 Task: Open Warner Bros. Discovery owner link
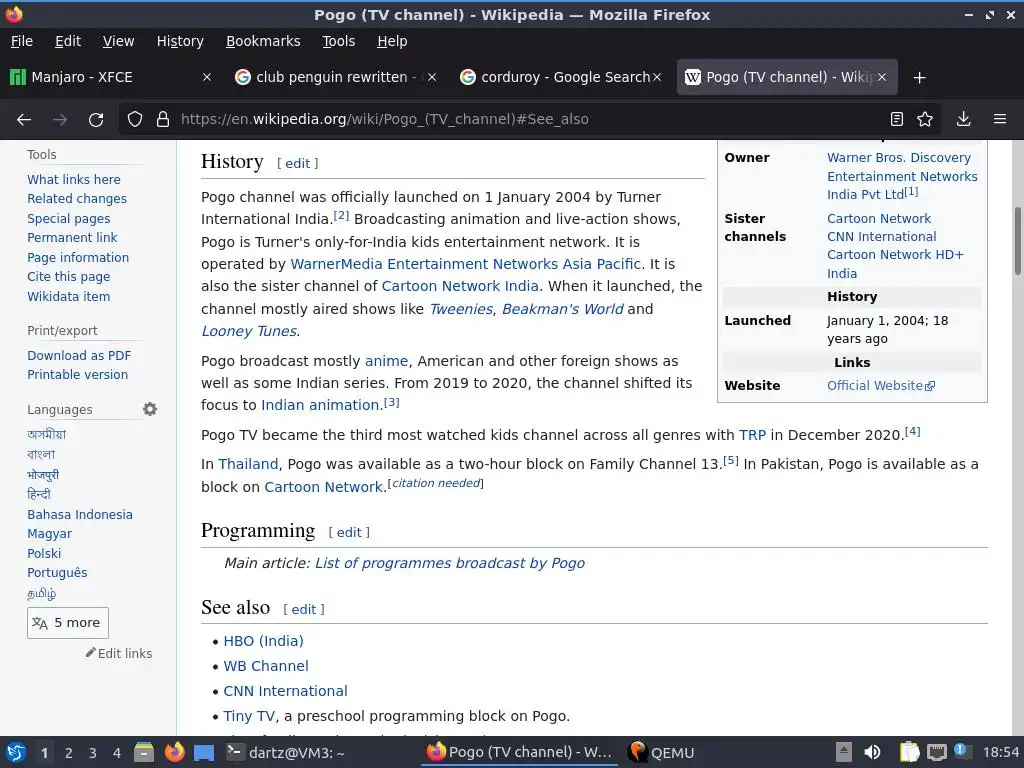coord(902,176)
